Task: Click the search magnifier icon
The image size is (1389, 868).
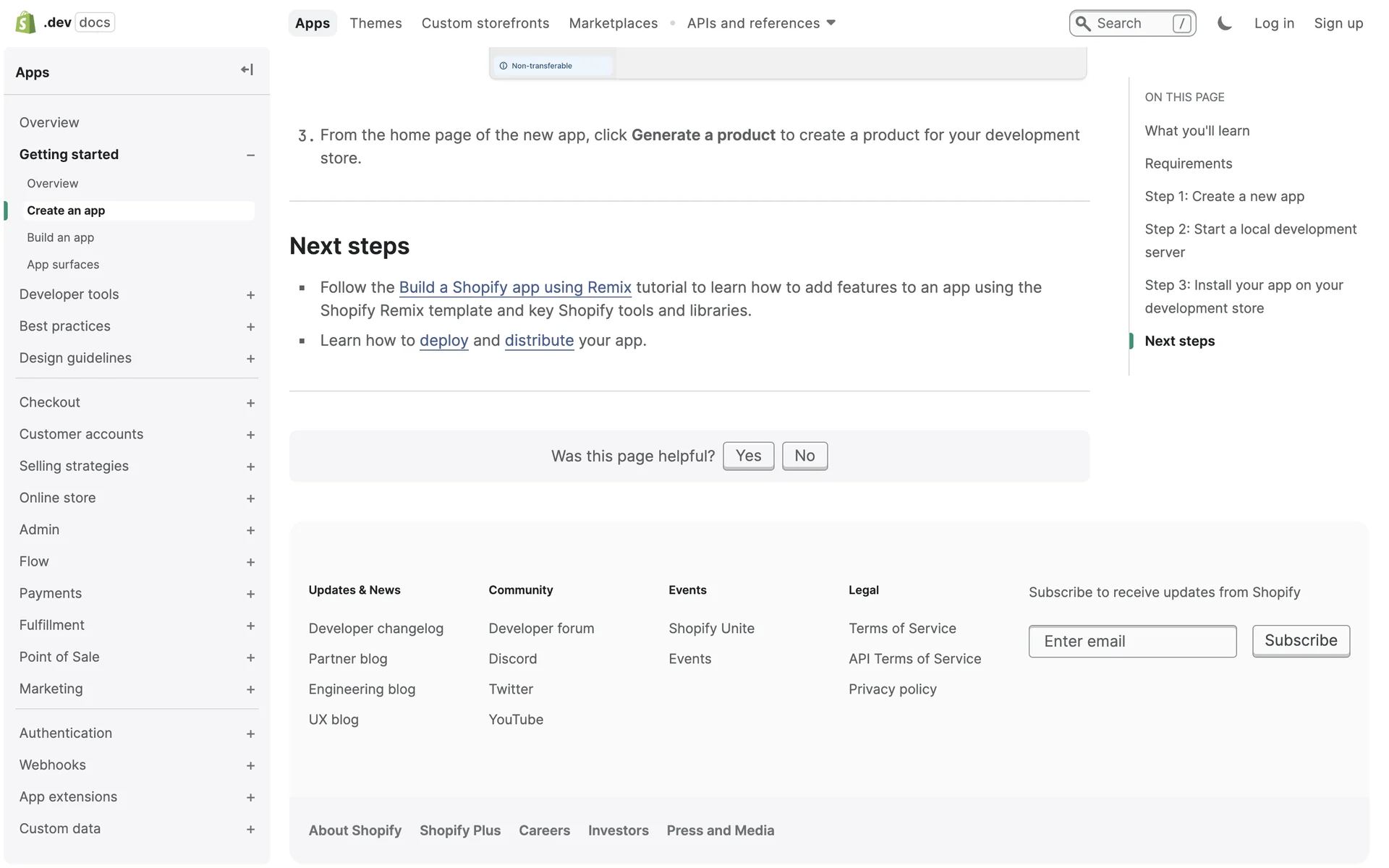Action: tap(1083, 23)
